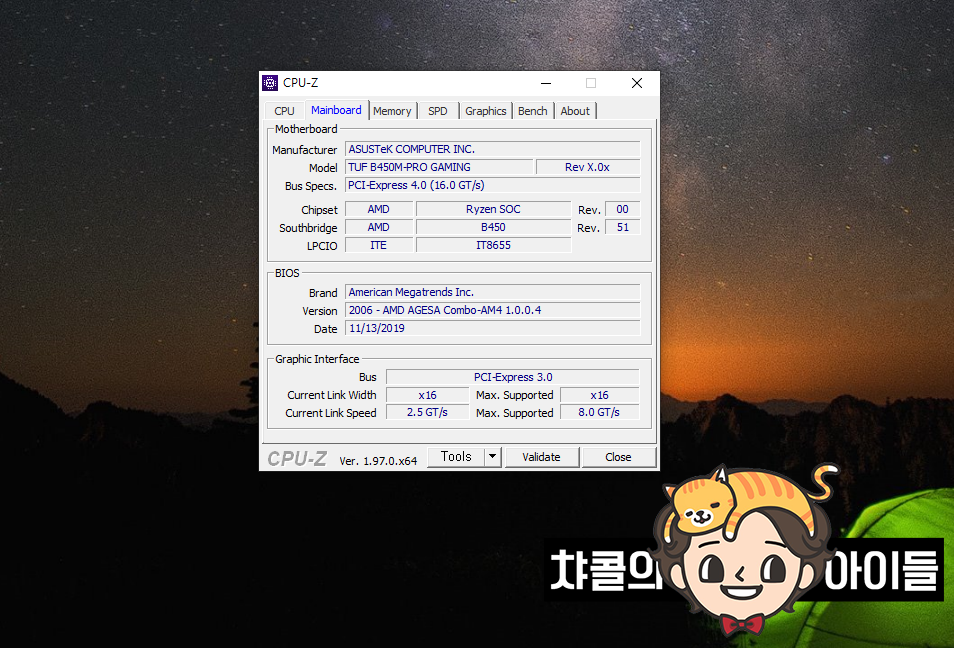Click the model value TUF B450M-PRO GAMING
The height and width of the screenshot is (648, 954).
pyautogui.click(x=439, y=167)
